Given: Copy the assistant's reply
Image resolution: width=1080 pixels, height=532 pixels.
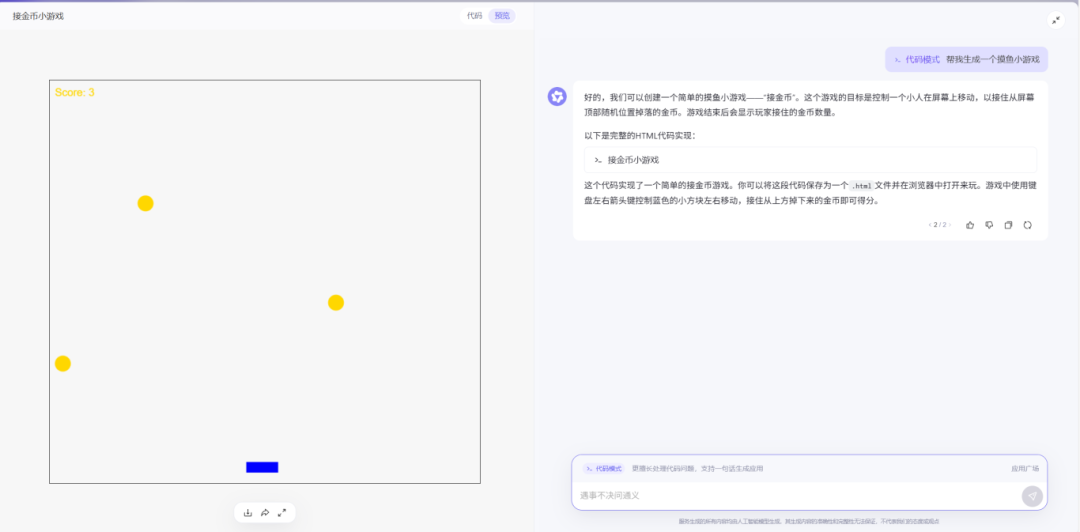Looking at the screenshot, I should click(x=1008, y=225).
